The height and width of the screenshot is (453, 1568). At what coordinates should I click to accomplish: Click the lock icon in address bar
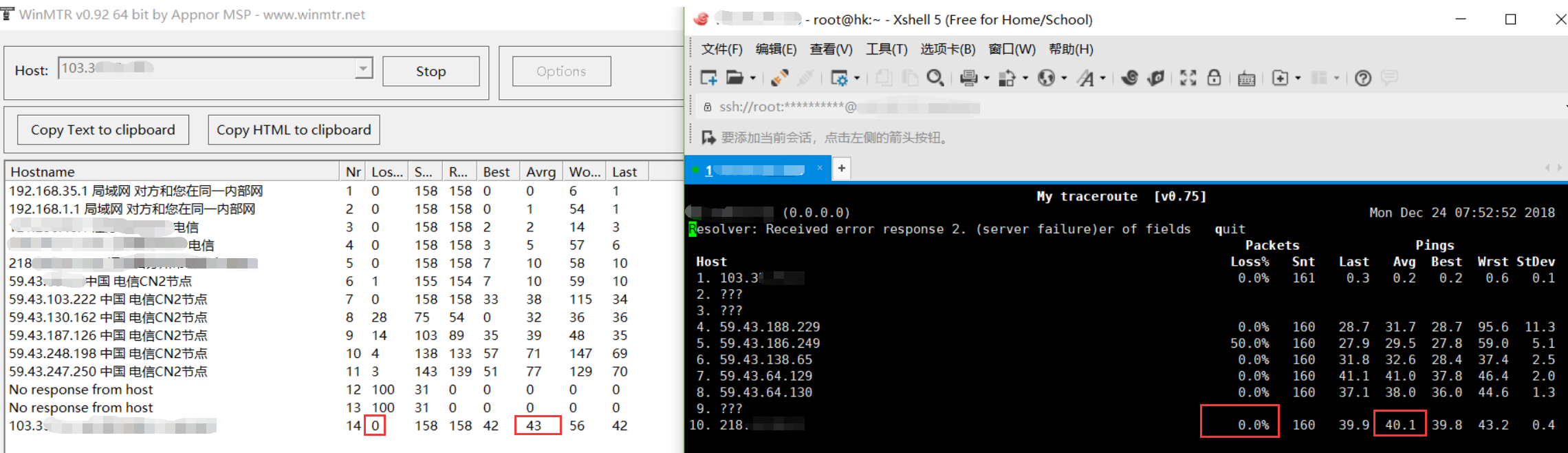(x=708, y=107)
